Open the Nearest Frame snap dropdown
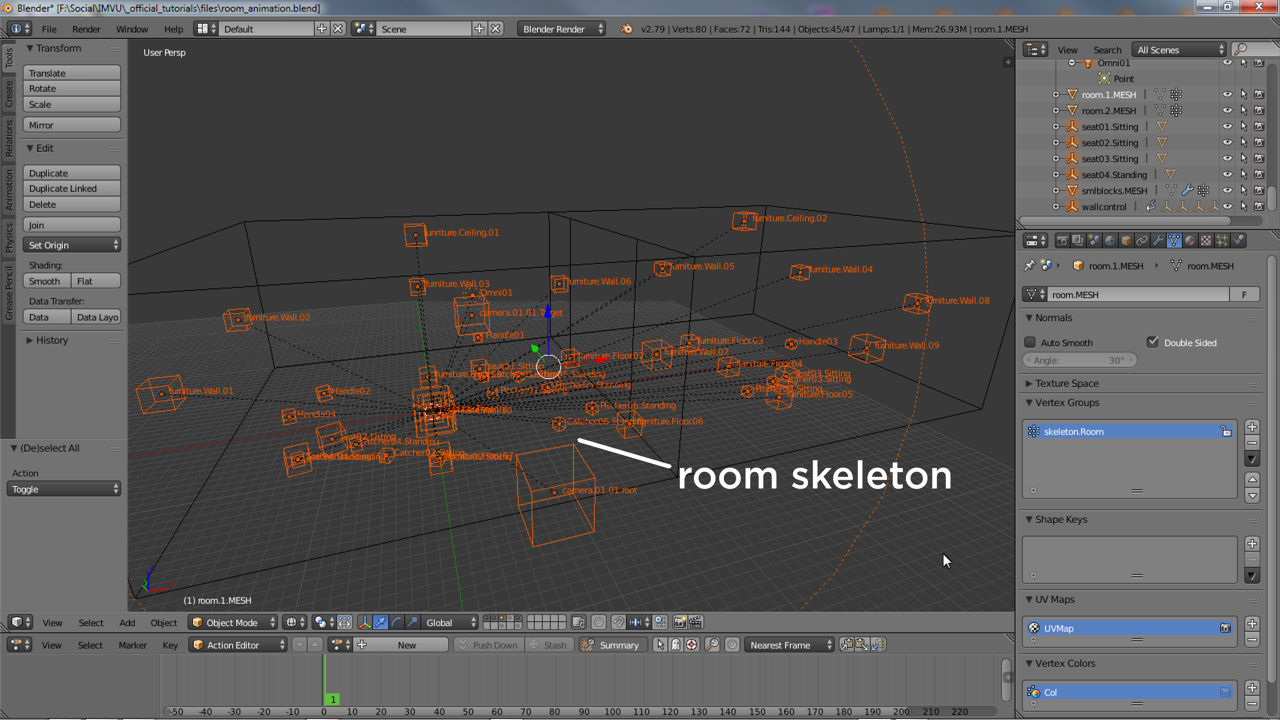This screenshot has height=720, width=1280. pos(789,645)
